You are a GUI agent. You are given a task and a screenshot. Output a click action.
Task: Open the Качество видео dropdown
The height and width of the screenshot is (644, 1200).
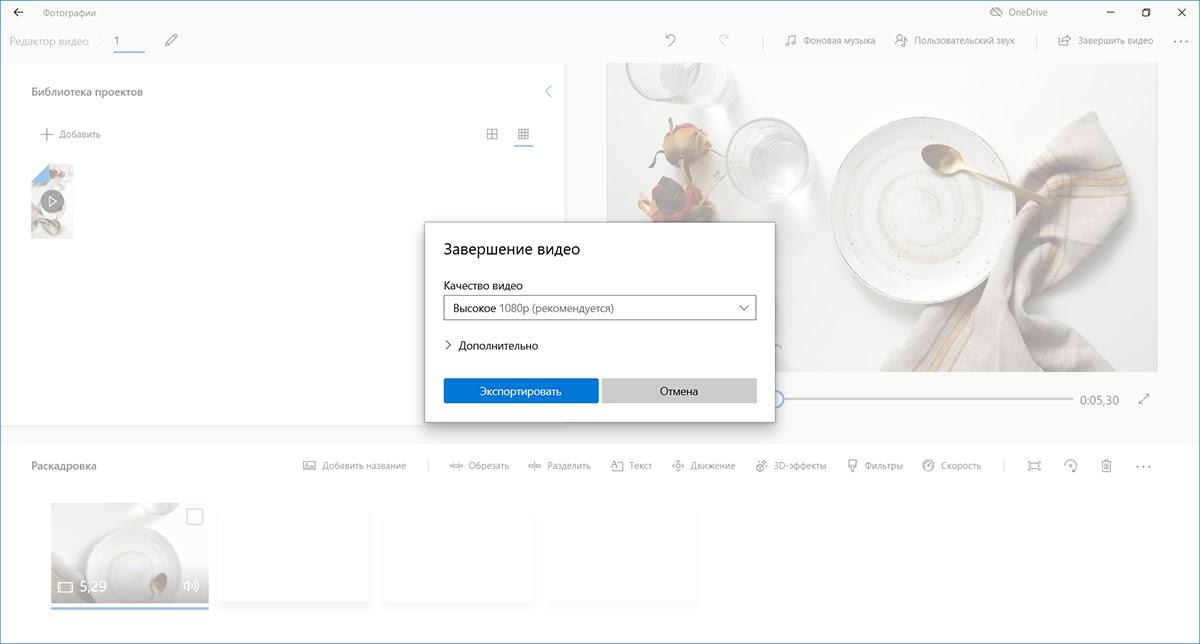(599, 308)
